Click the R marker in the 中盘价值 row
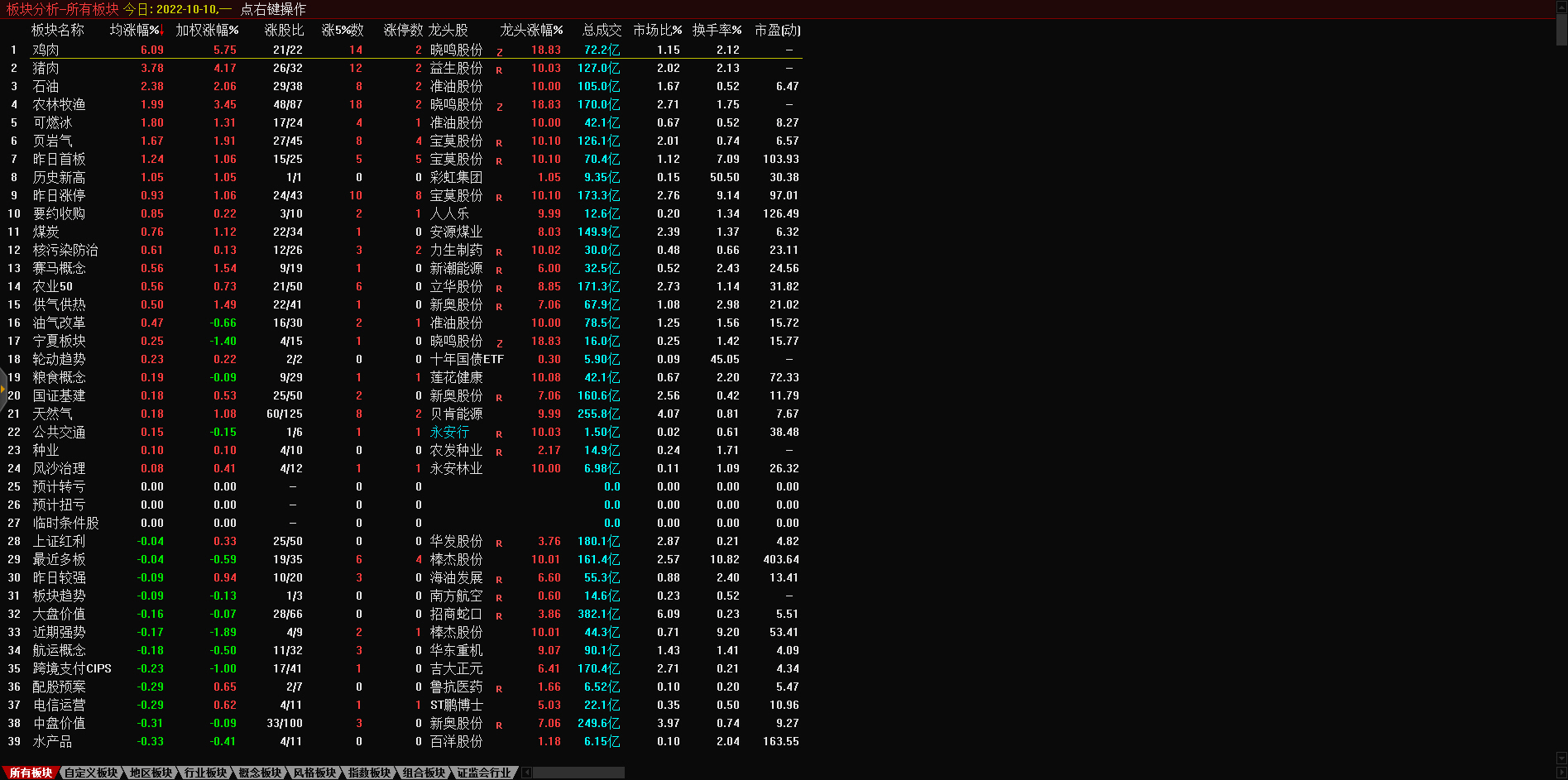The width and height of the screenshot is (1568, 780). click(499, 725)
